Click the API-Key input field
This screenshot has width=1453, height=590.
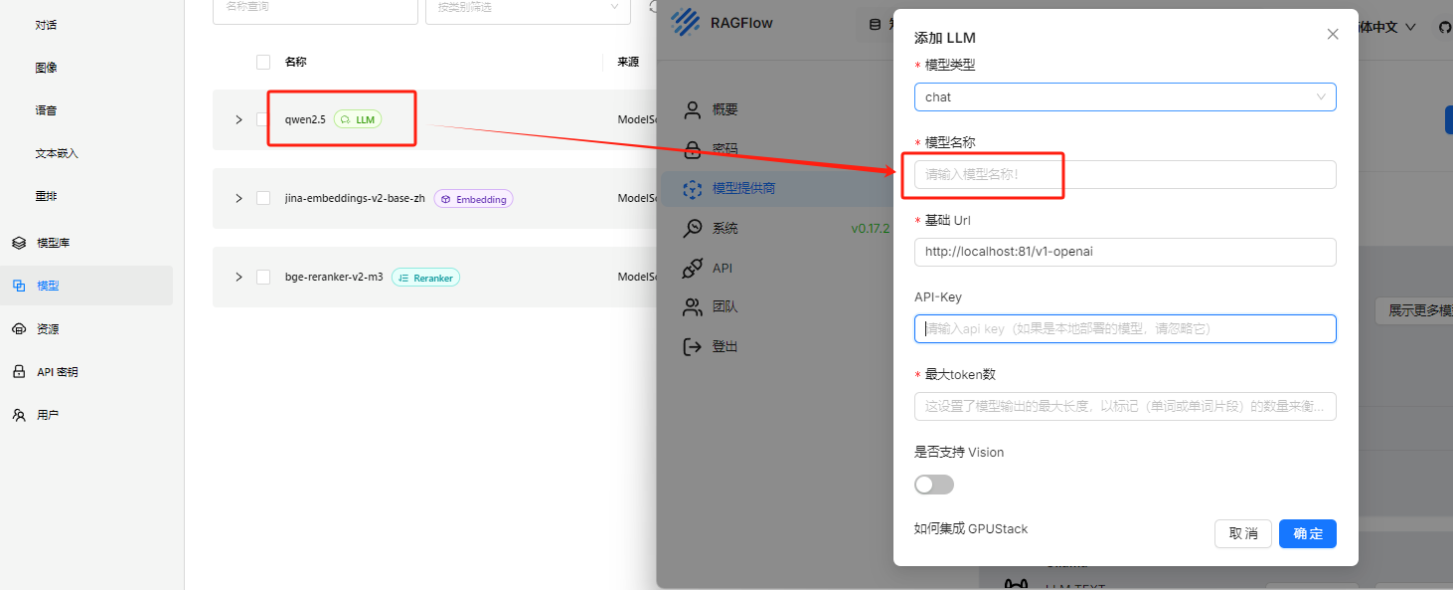tap(1125, 329)
